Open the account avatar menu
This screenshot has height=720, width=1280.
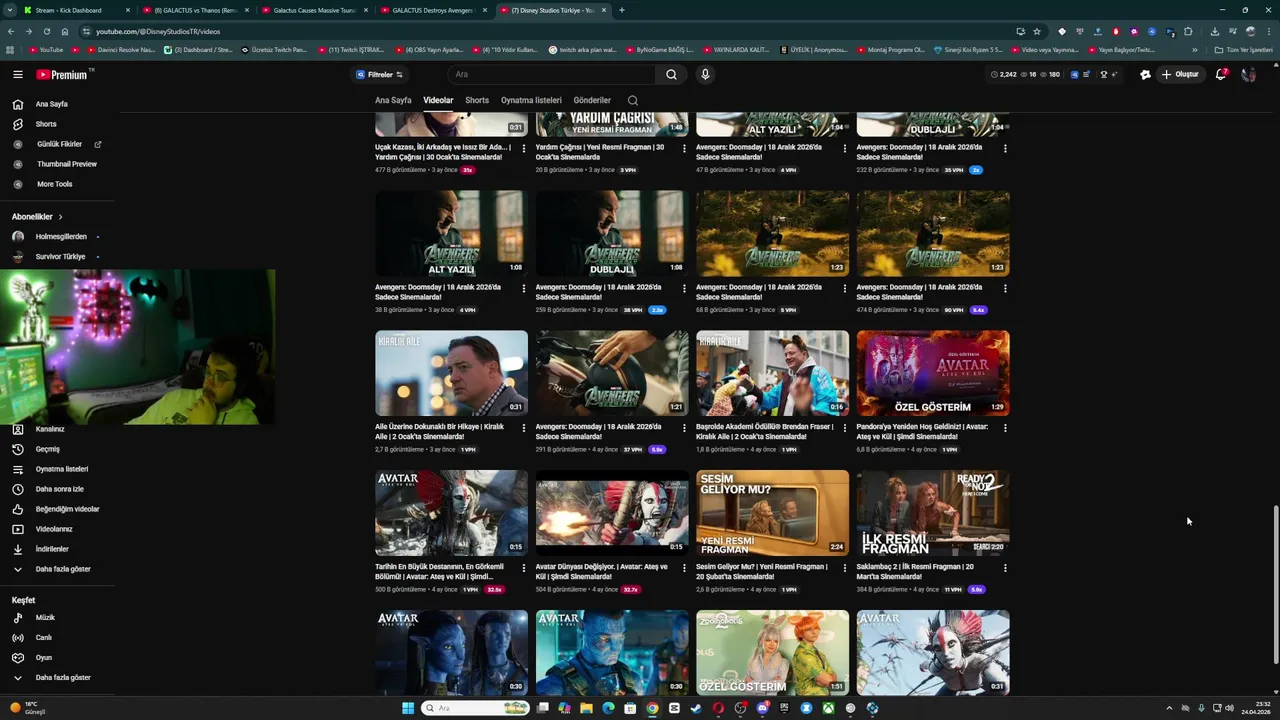pyautogui.click(x=1248, y=74)
